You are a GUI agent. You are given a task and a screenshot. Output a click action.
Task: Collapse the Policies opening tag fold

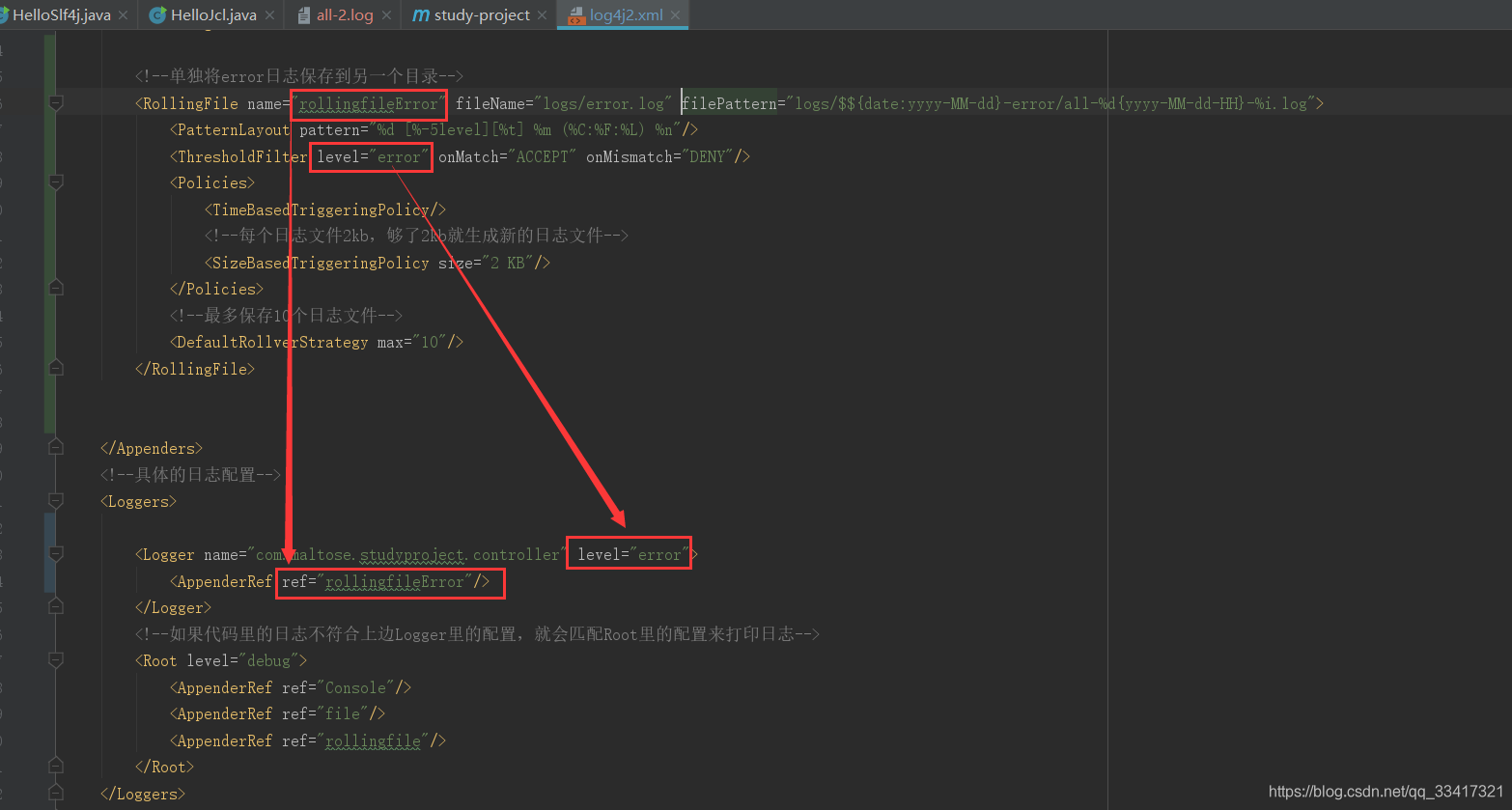coord(56,182)
